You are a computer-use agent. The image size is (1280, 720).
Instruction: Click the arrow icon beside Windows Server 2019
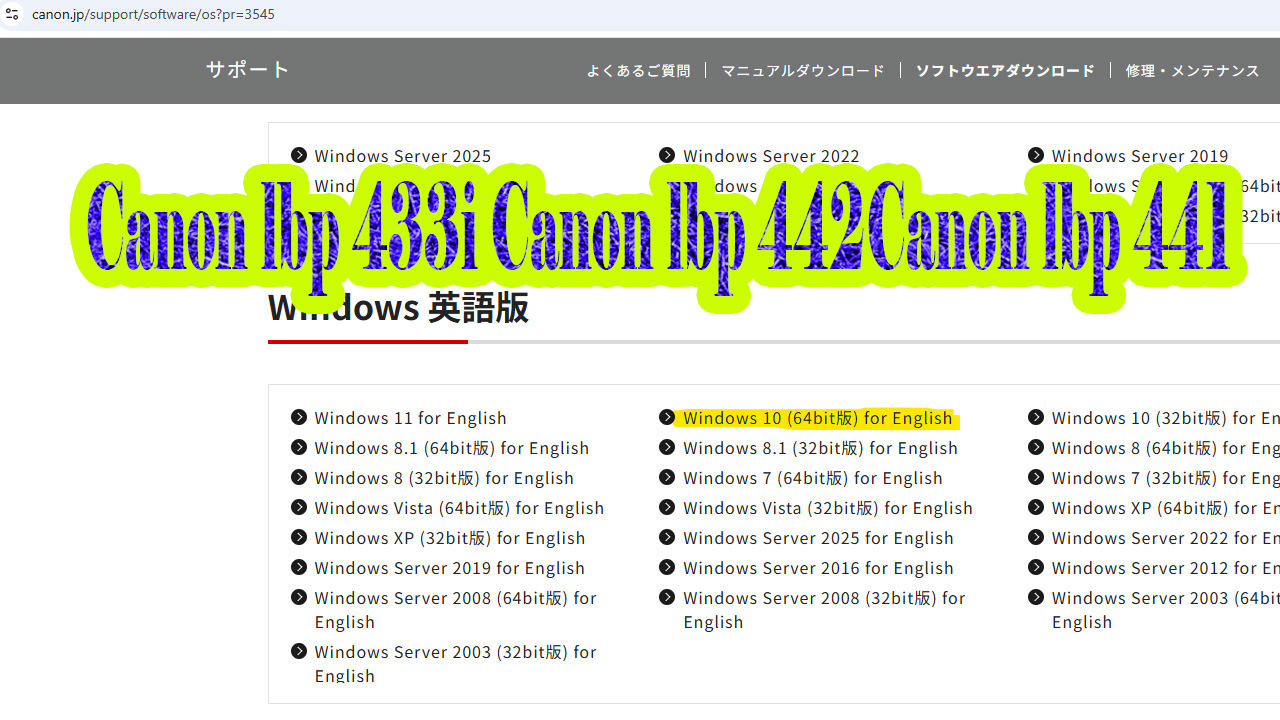tap(1035, 155)
